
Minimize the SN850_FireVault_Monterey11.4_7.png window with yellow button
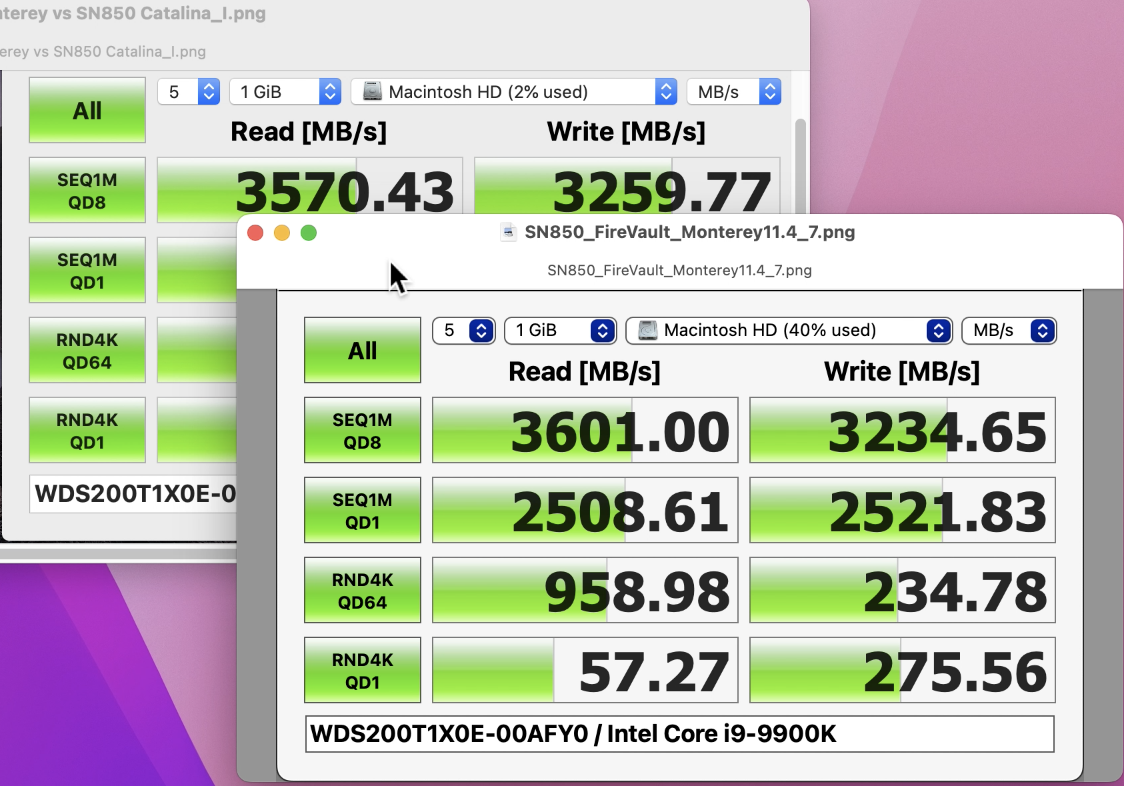282,233
